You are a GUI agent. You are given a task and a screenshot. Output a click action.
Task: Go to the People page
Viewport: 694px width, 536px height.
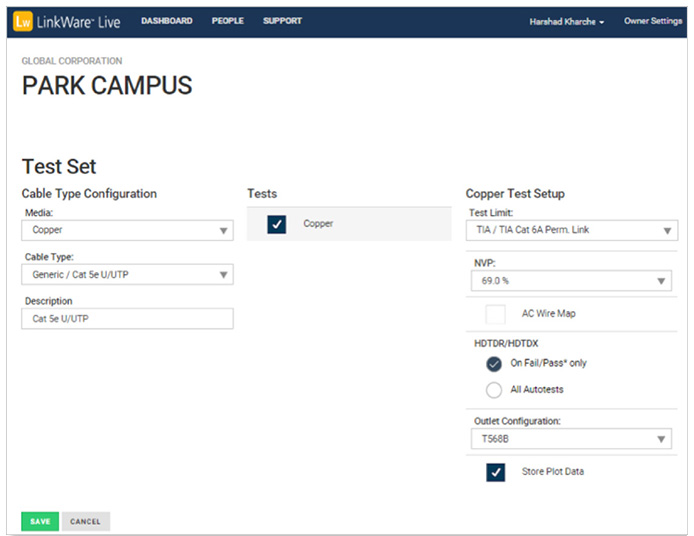(228, 21)
